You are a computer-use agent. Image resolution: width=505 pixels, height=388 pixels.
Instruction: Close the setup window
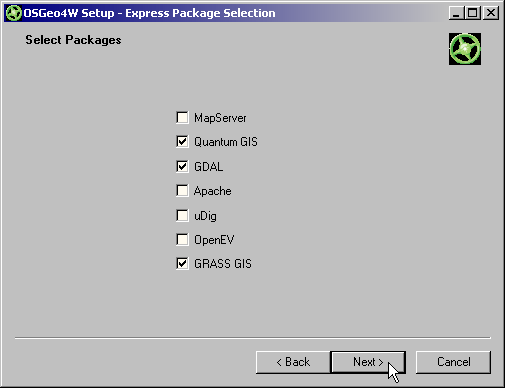coord(491,13)
